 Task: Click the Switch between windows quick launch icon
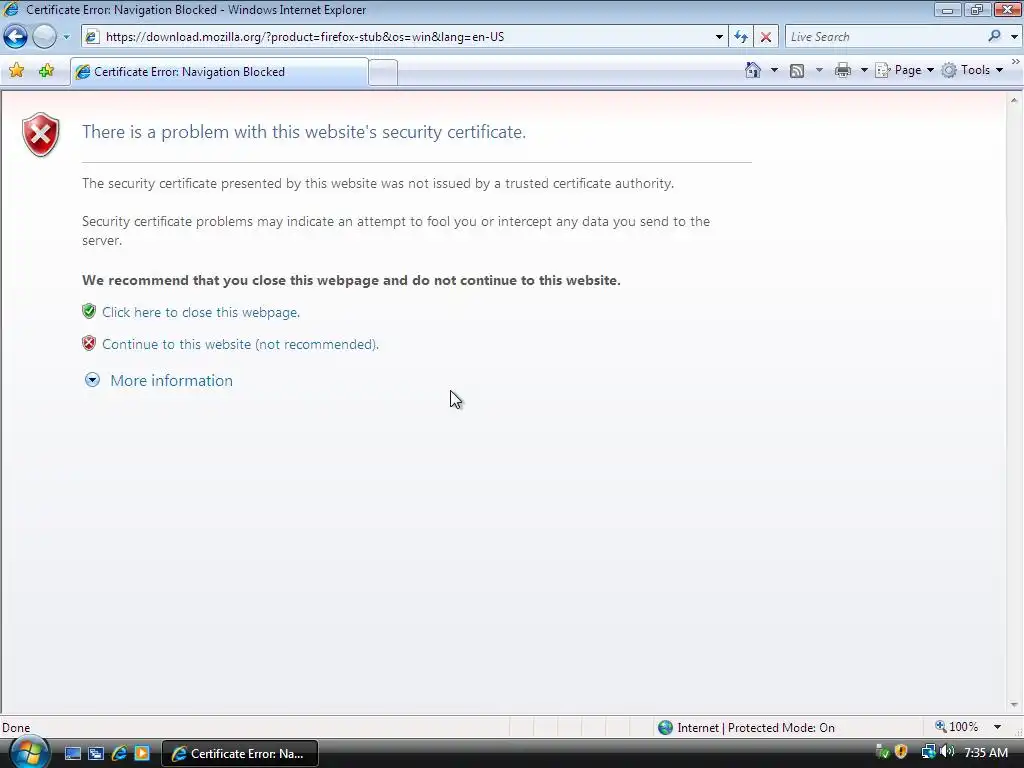[96, 754]
